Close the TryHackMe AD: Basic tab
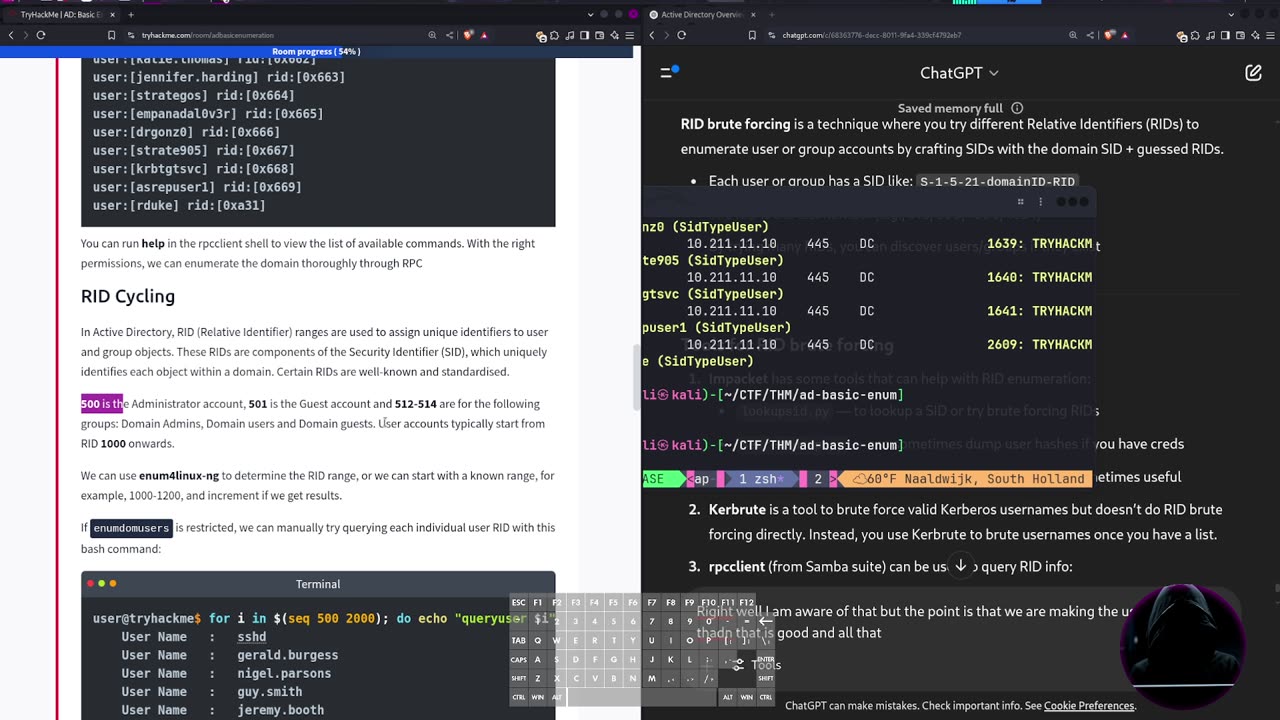Image resolution: width=1280 pixels, height=720 pixels. coord(111,14)
